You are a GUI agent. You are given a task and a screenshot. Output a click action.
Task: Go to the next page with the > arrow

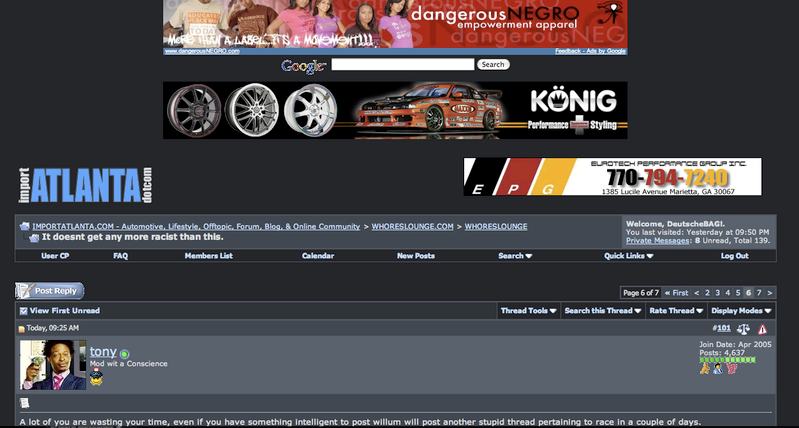coord(769,293)
